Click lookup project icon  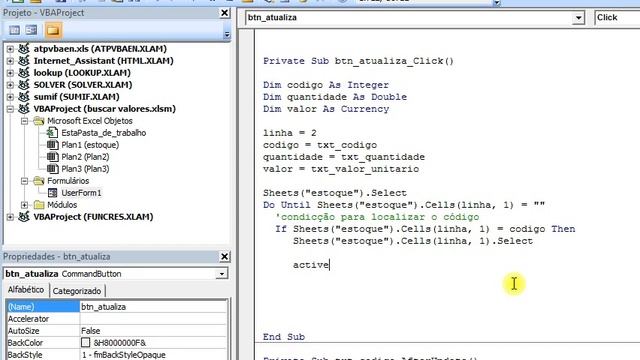click(x=24, y=73)
